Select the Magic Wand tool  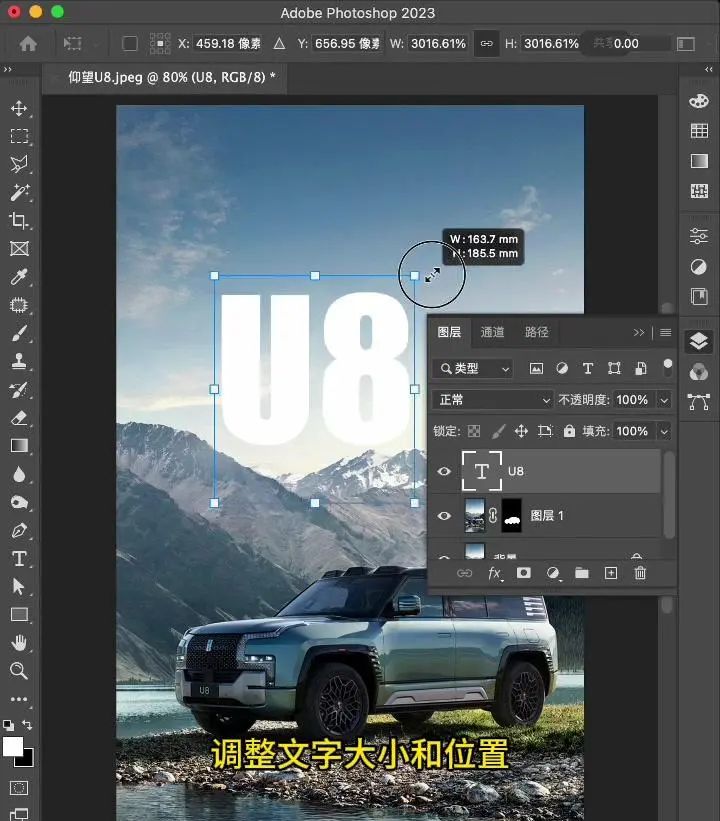[x=19, y=192]
